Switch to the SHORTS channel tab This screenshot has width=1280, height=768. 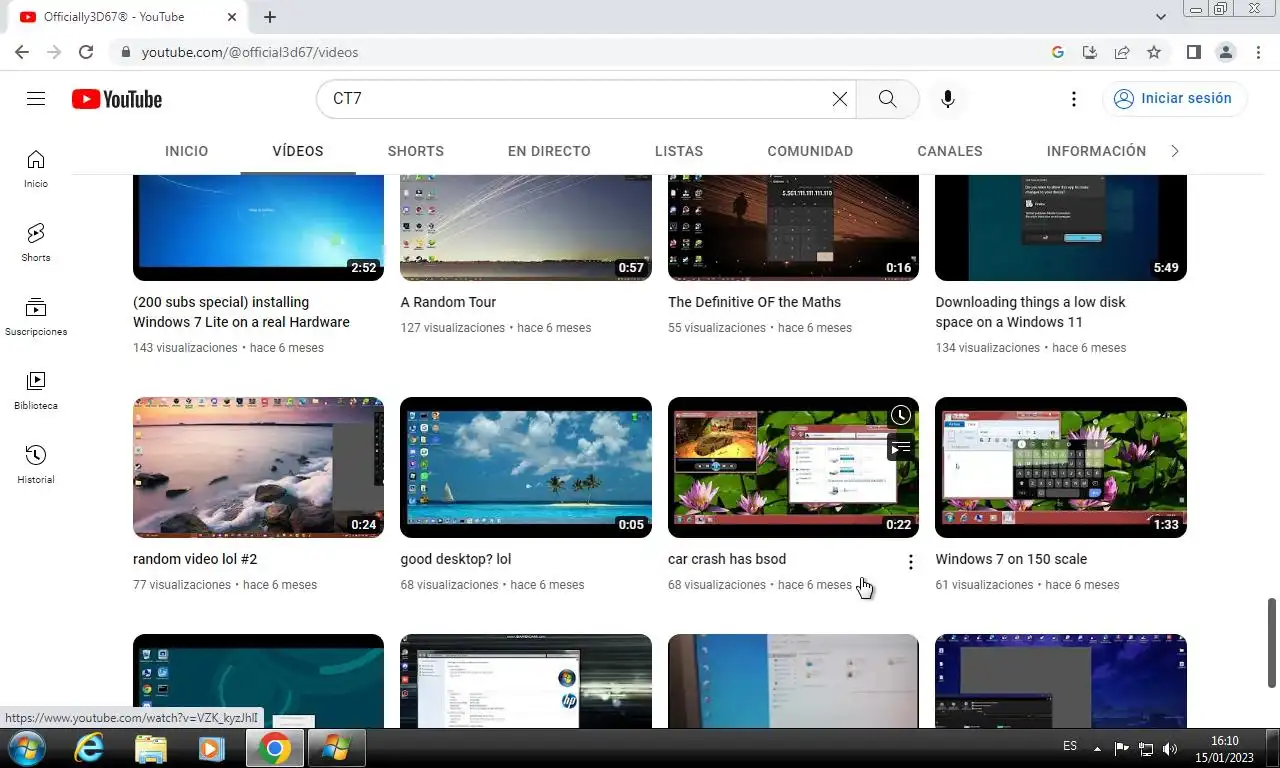click(x=416, y=151)
